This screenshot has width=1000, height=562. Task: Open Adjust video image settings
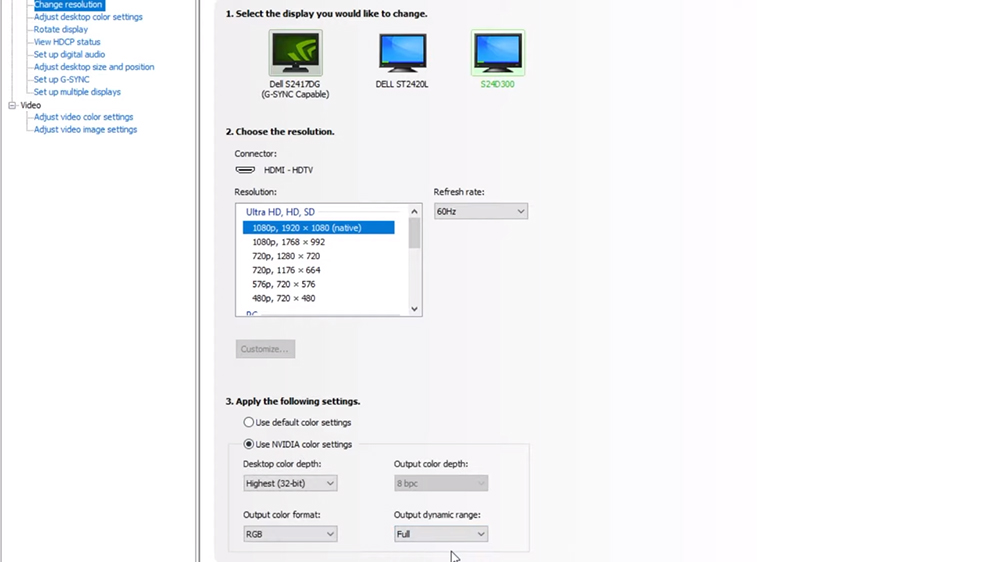pyautogui.click(x=85, y=129)
